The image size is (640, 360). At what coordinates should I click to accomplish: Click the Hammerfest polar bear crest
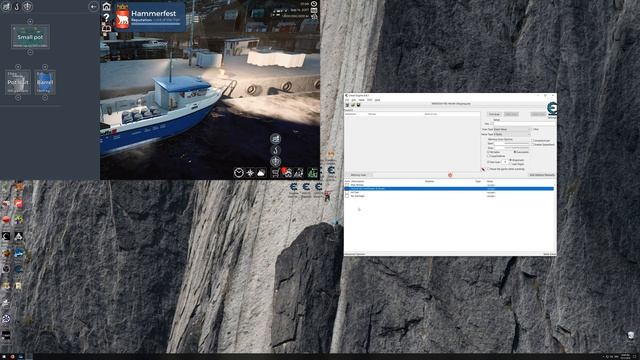pyautogui.click(x=122, y=18)
